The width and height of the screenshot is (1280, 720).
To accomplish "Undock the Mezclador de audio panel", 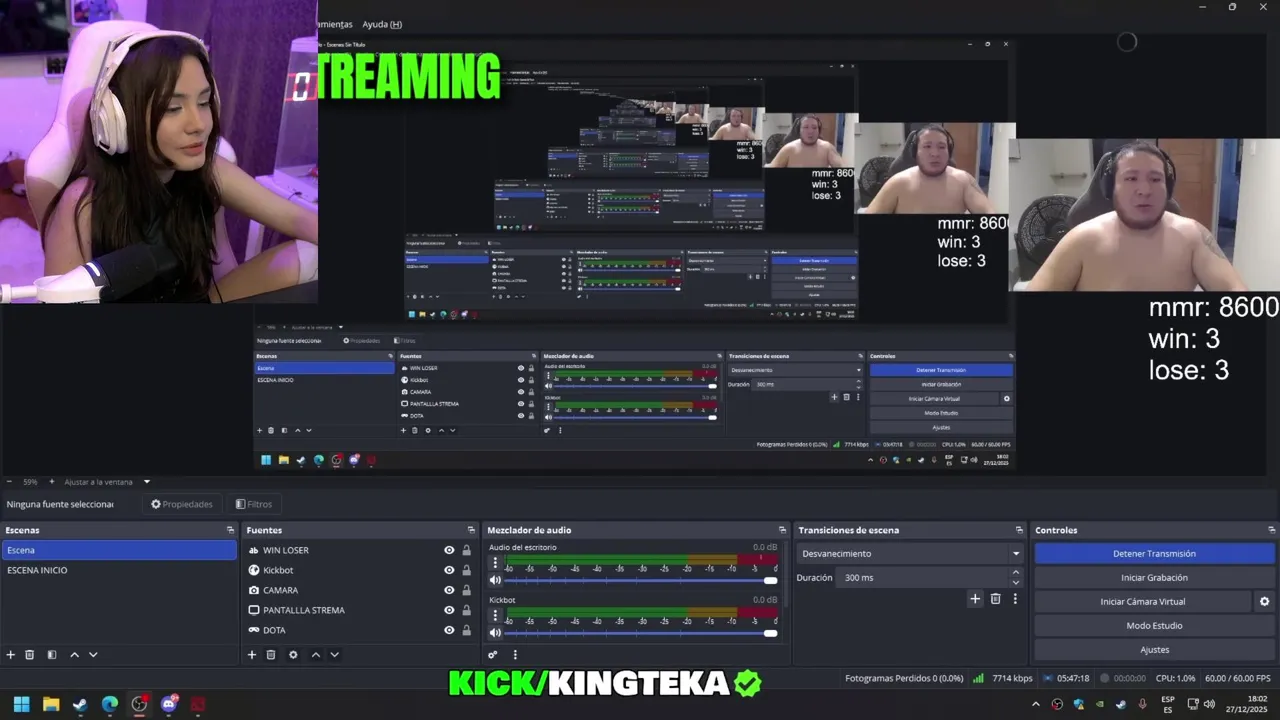I will point(782,530).
